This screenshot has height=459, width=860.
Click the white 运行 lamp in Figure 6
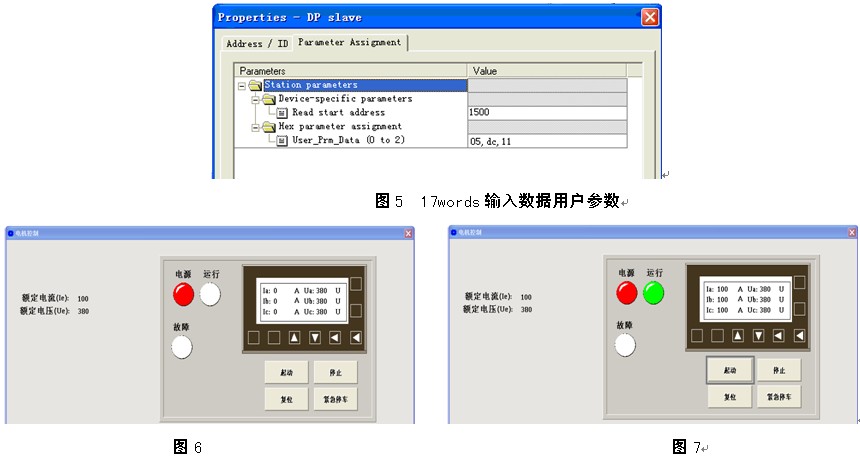(210, 294)
